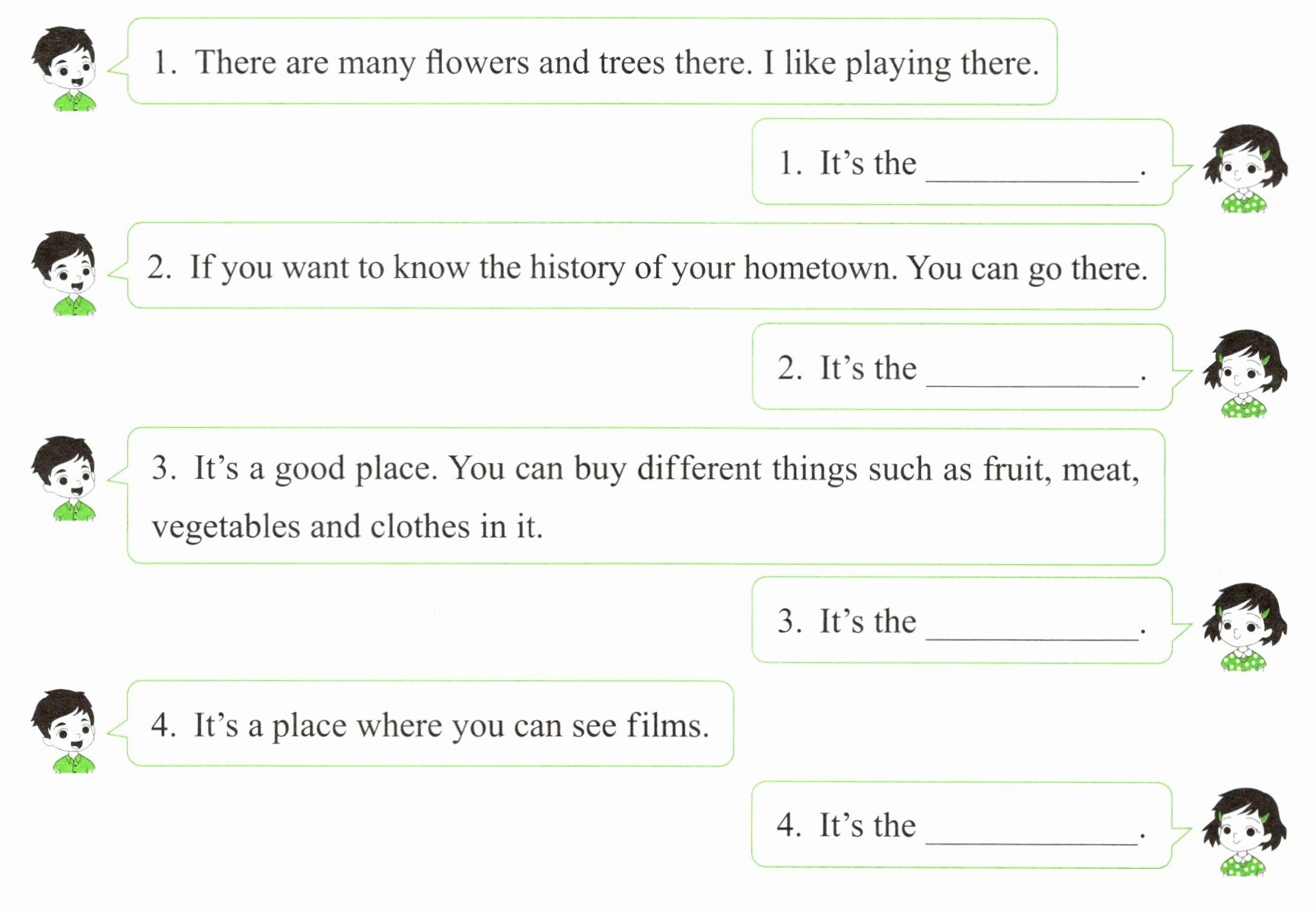
Task: Click the girl avatar beside answer 4
Action: tap(1244, 832)
